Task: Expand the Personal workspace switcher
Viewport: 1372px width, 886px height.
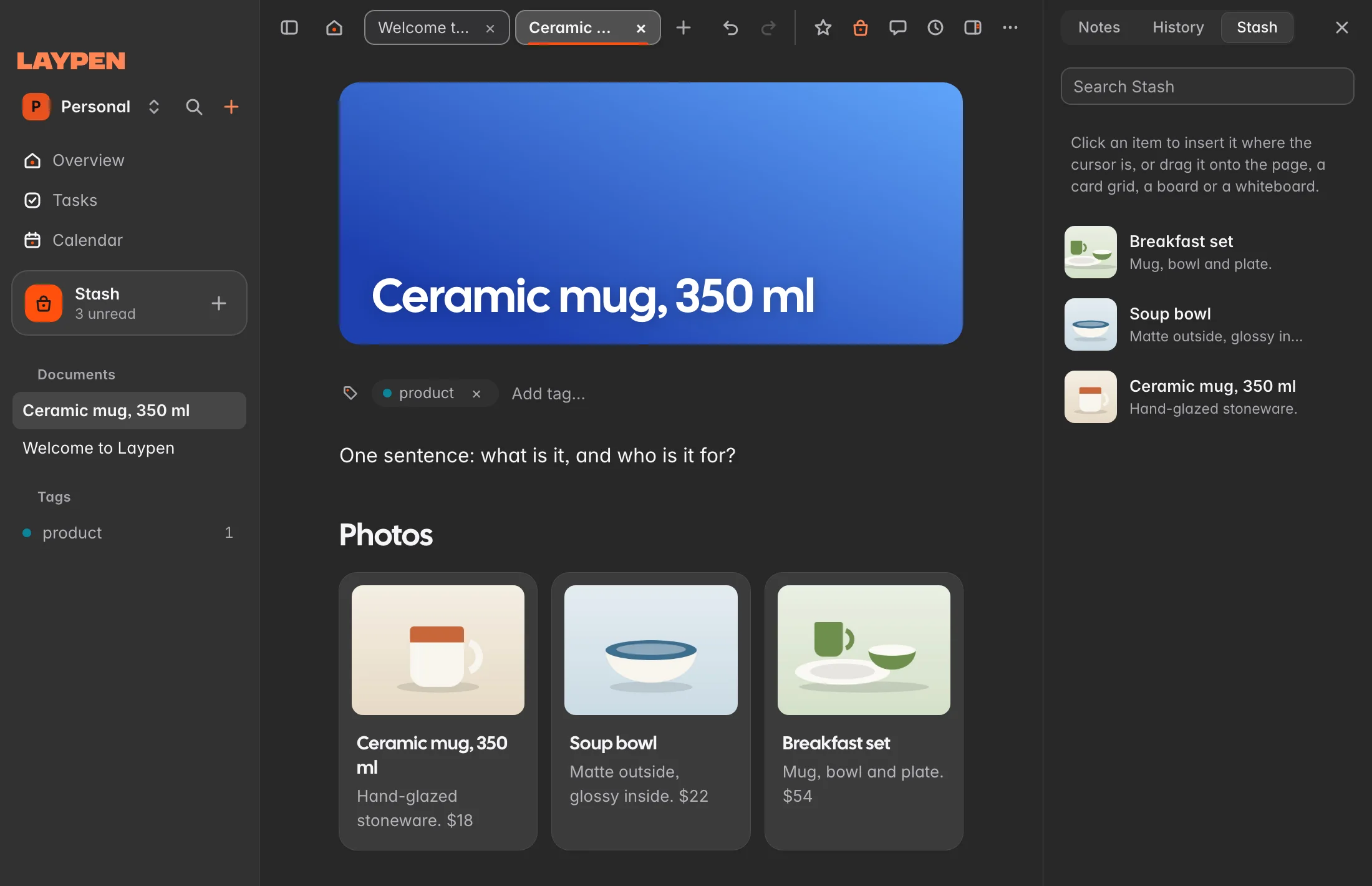Action: (x=154, y=107)
